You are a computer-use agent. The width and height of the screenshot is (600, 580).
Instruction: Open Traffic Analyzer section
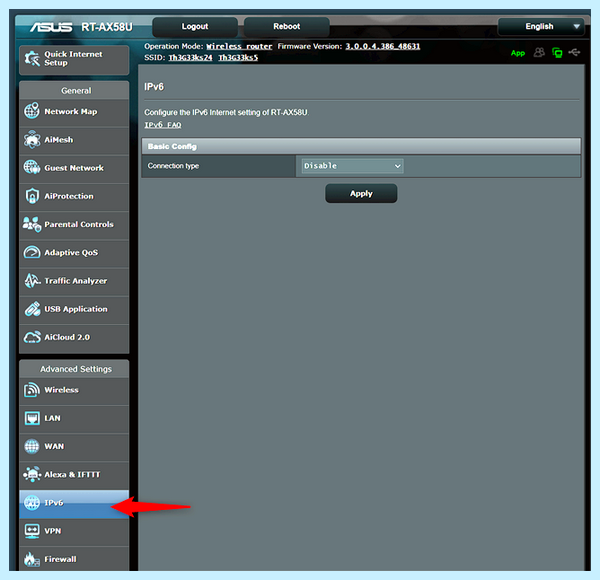pyautogui.click(x=74, y=281)
